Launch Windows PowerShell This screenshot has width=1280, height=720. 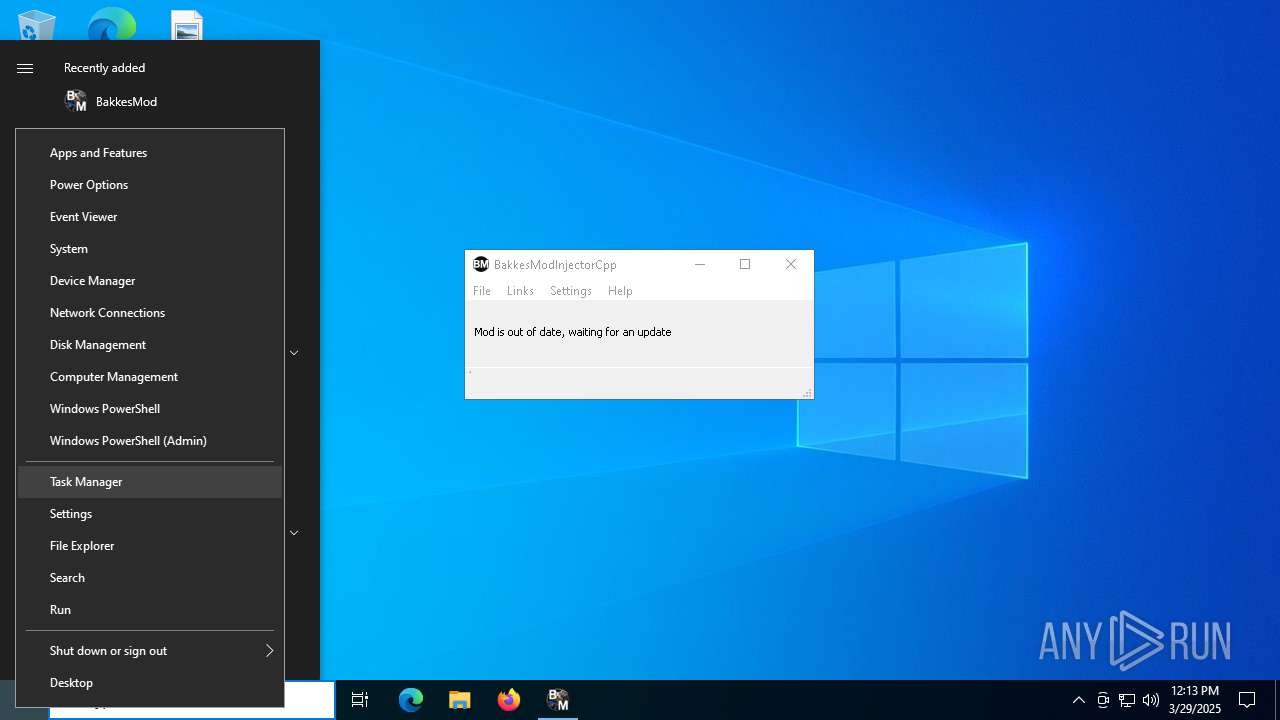click(150, 409)
